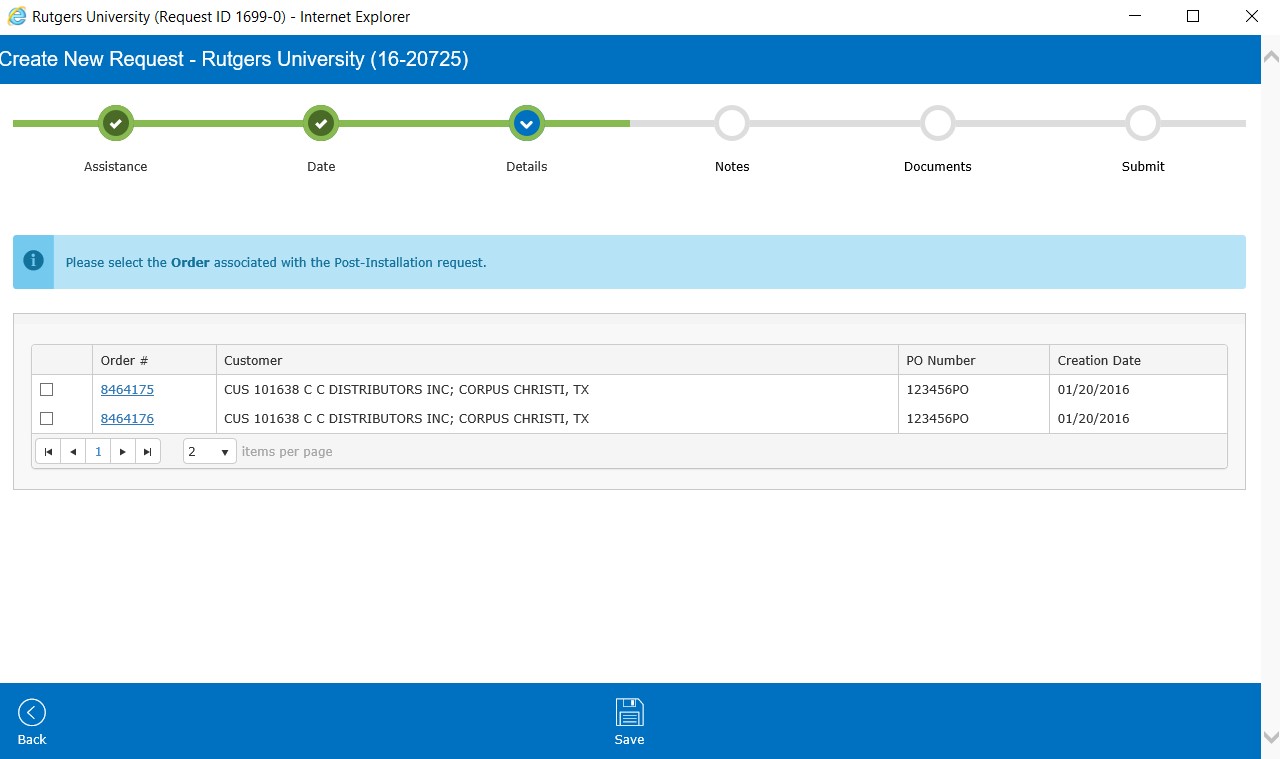This screenshot has height=759, width=1280.
Task: Click the 'items per page' label
Action: [x=287, y=452]
